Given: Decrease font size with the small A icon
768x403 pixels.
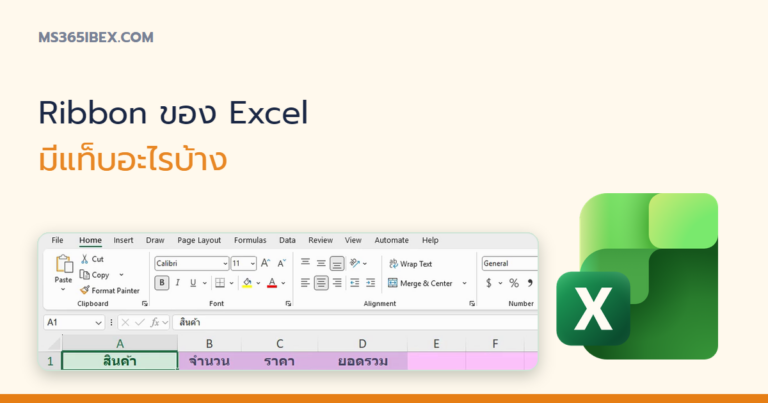Looking at the screenshot, I should click(x=282, y=263).
